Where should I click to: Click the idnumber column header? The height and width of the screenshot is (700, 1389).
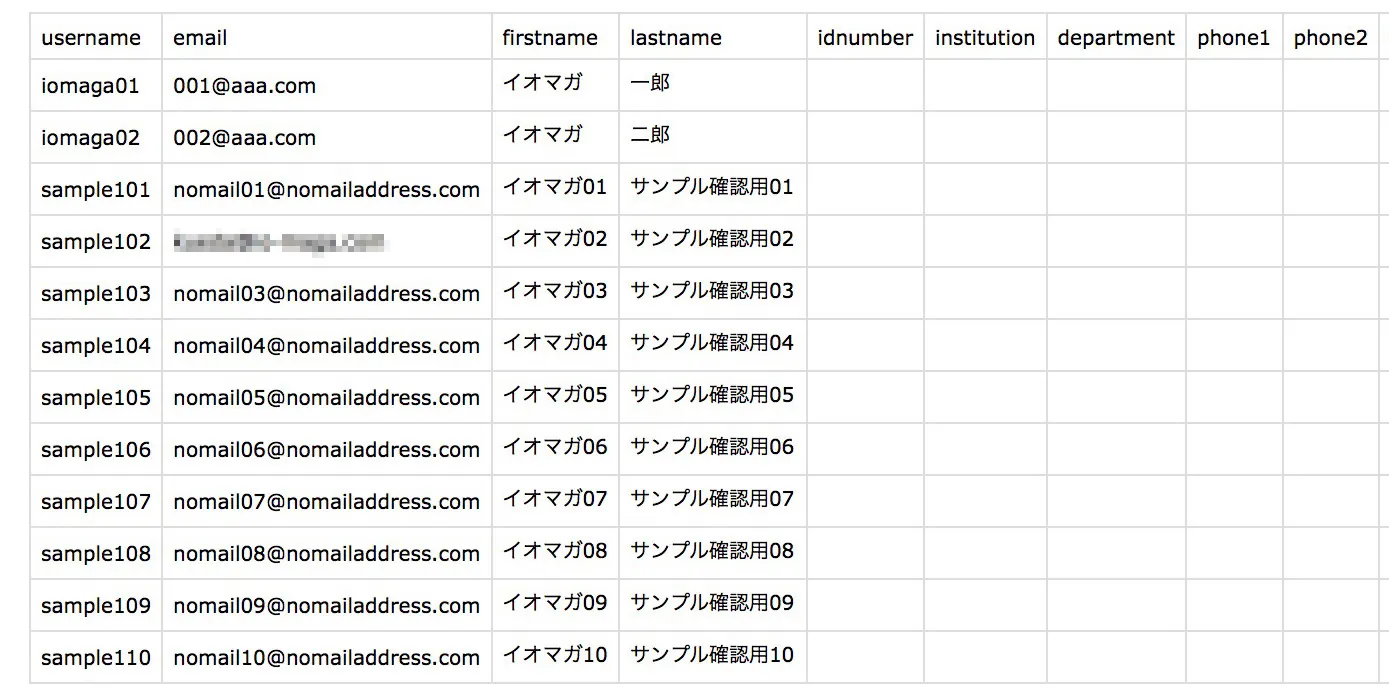[x=865, y=38]
